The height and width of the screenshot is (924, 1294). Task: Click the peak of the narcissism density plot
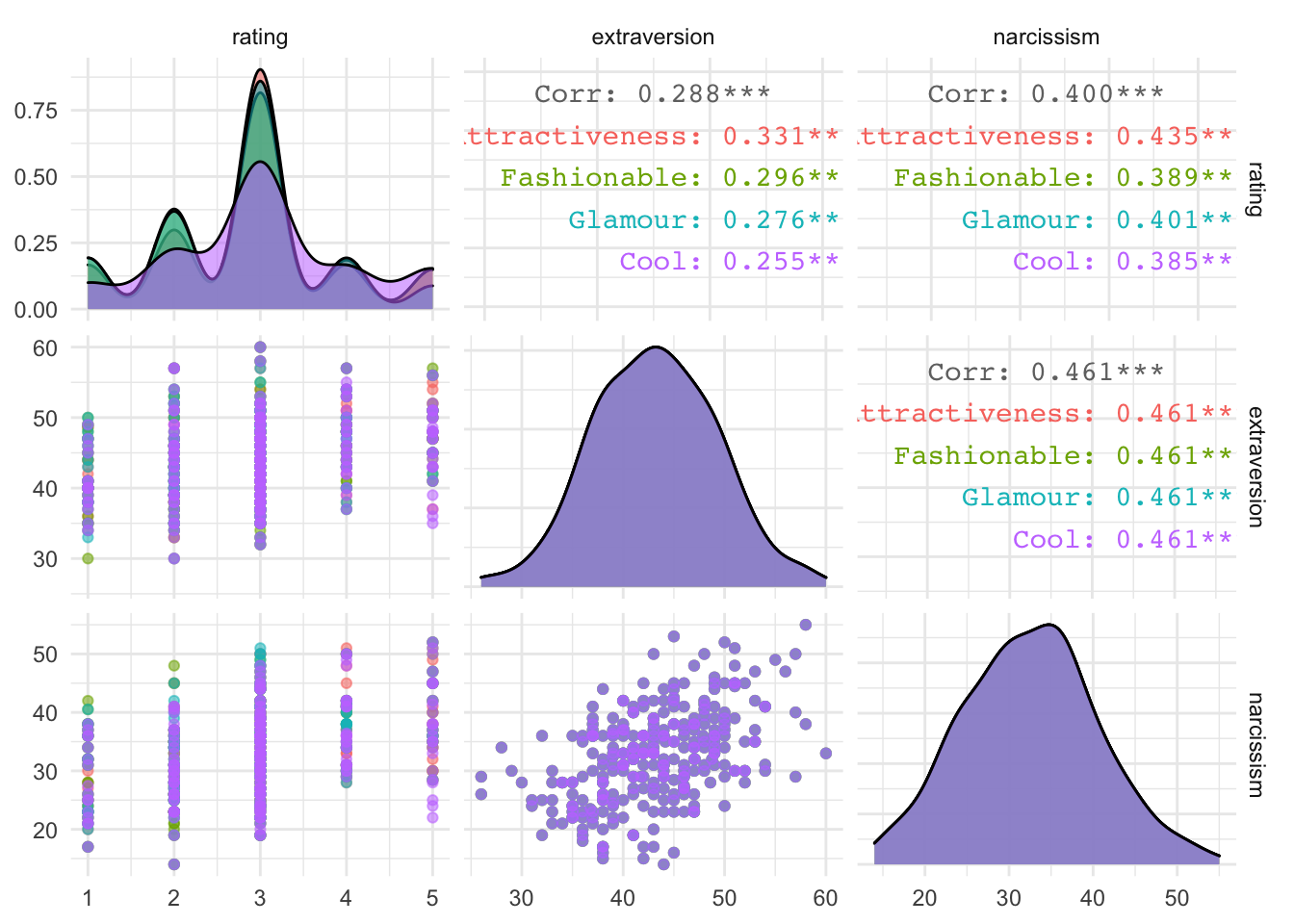(x=1050, y=626)
